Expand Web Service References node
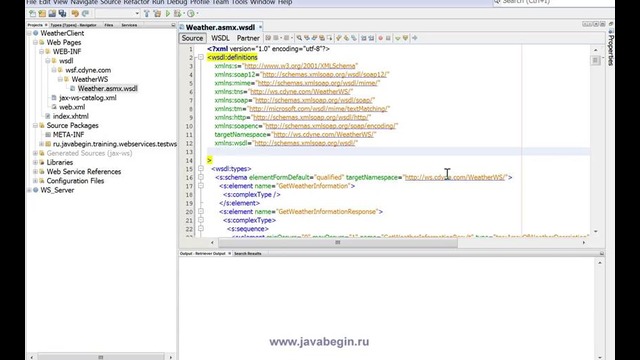Viewport: 640px width, 360px height. click(35, 171)
